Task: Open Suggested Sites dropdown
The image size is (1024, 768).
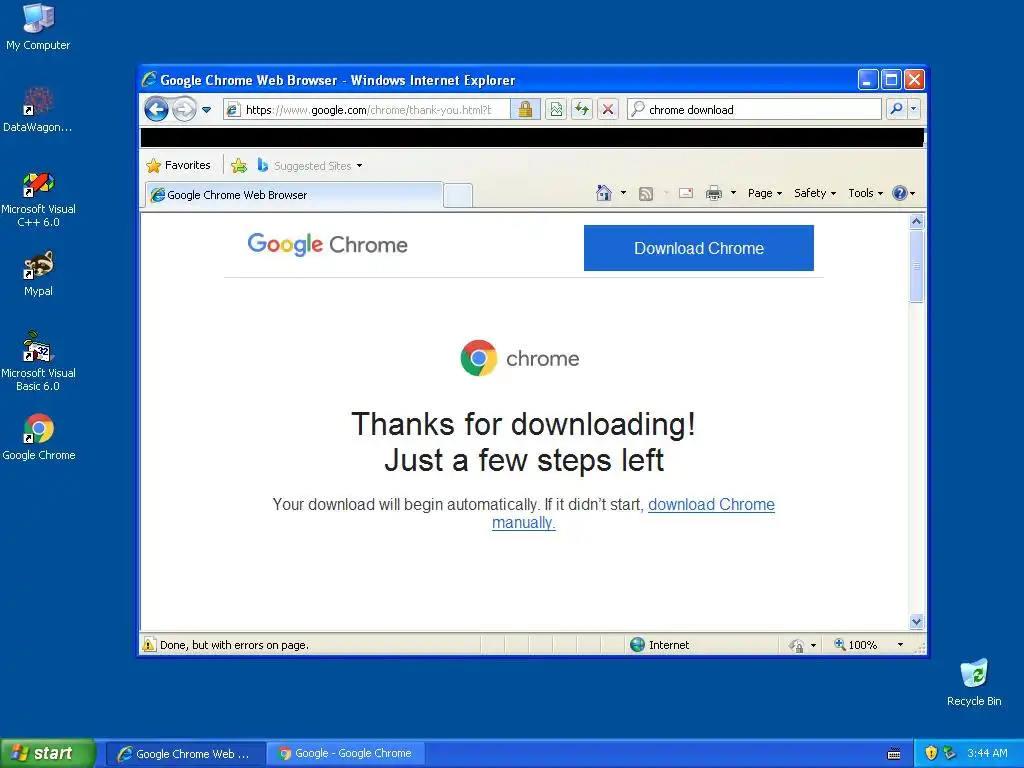Action: (310, 165)
